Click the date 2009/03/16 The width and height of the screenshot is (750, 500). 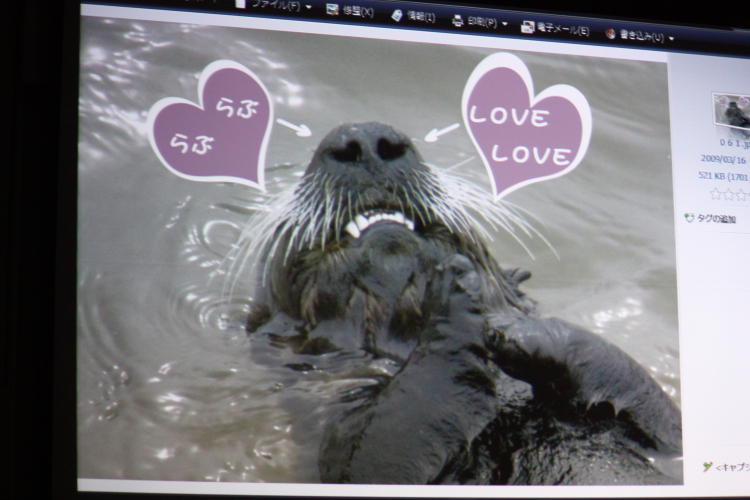point(723,159)
